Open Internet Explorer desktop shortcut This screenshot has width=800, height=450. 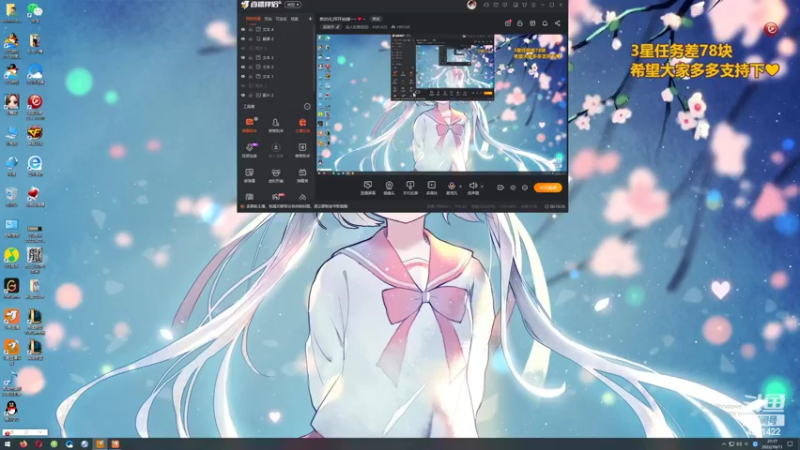(35, 166)
